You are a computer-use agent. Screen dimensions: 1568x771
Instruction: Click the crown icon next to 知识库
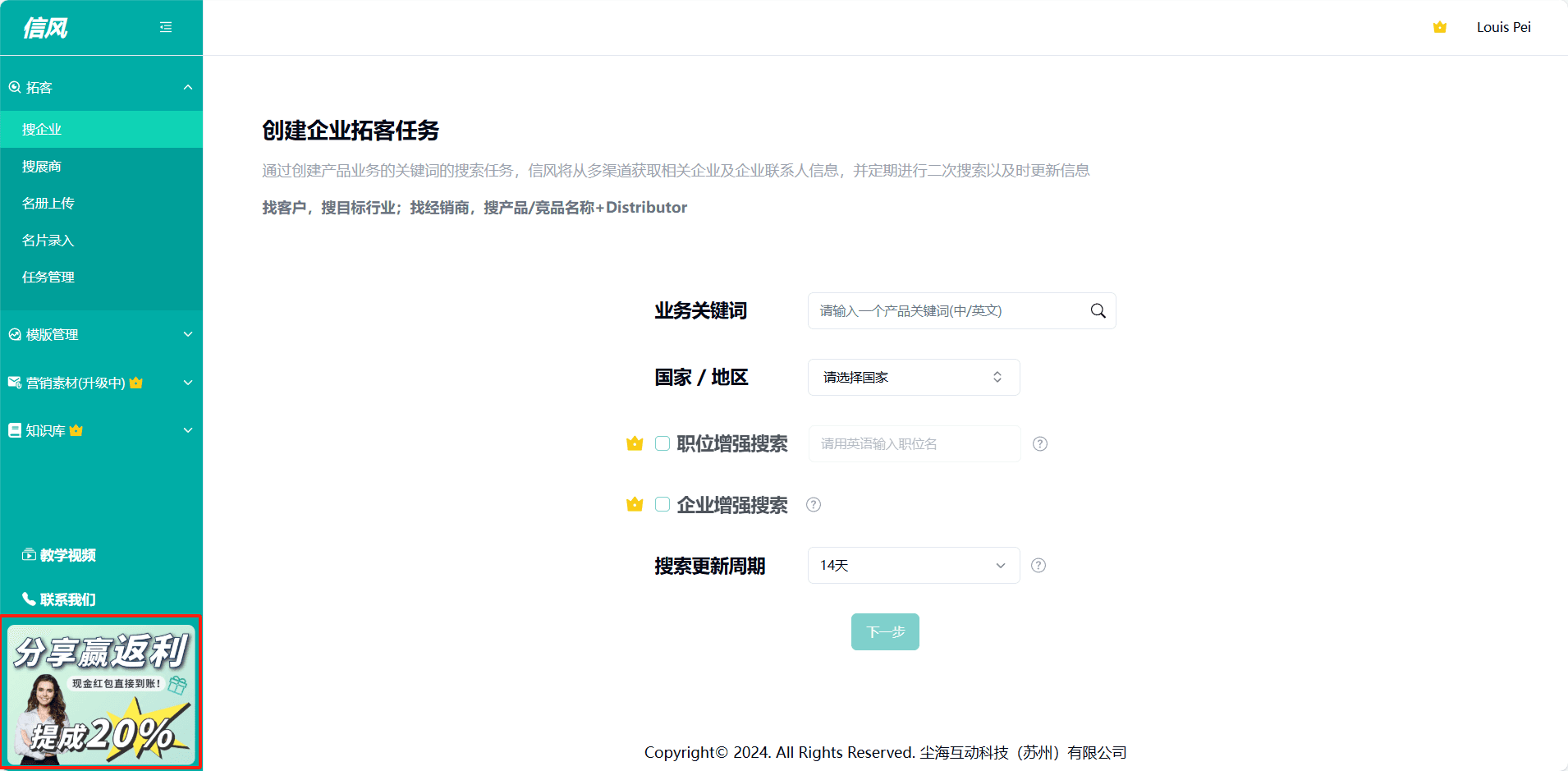(76, 430)
